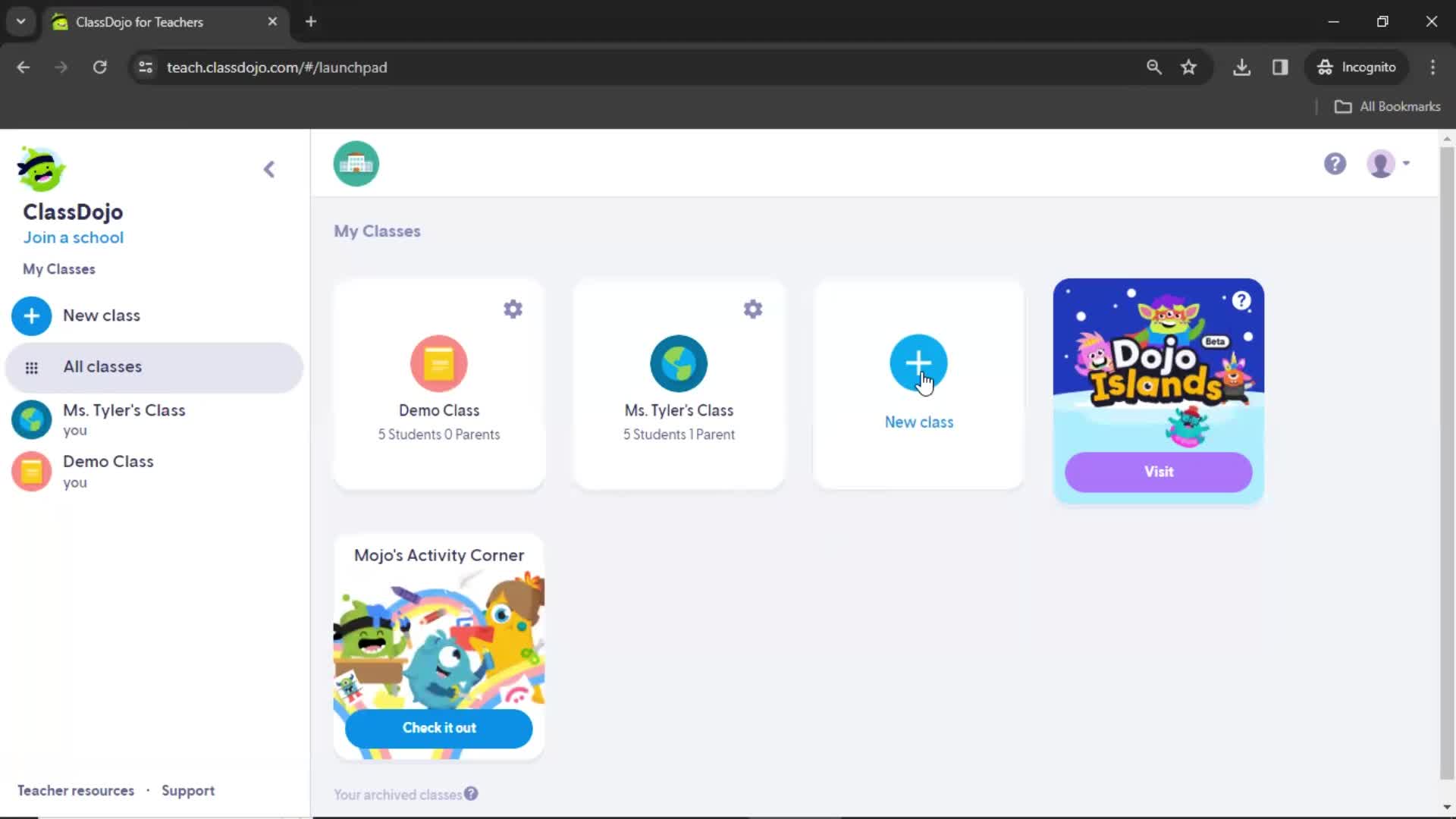The width and height of the screenshot is (1456, 819).
Task: Click the ClassDojo home logo icon
Action: tap(40, 170)
